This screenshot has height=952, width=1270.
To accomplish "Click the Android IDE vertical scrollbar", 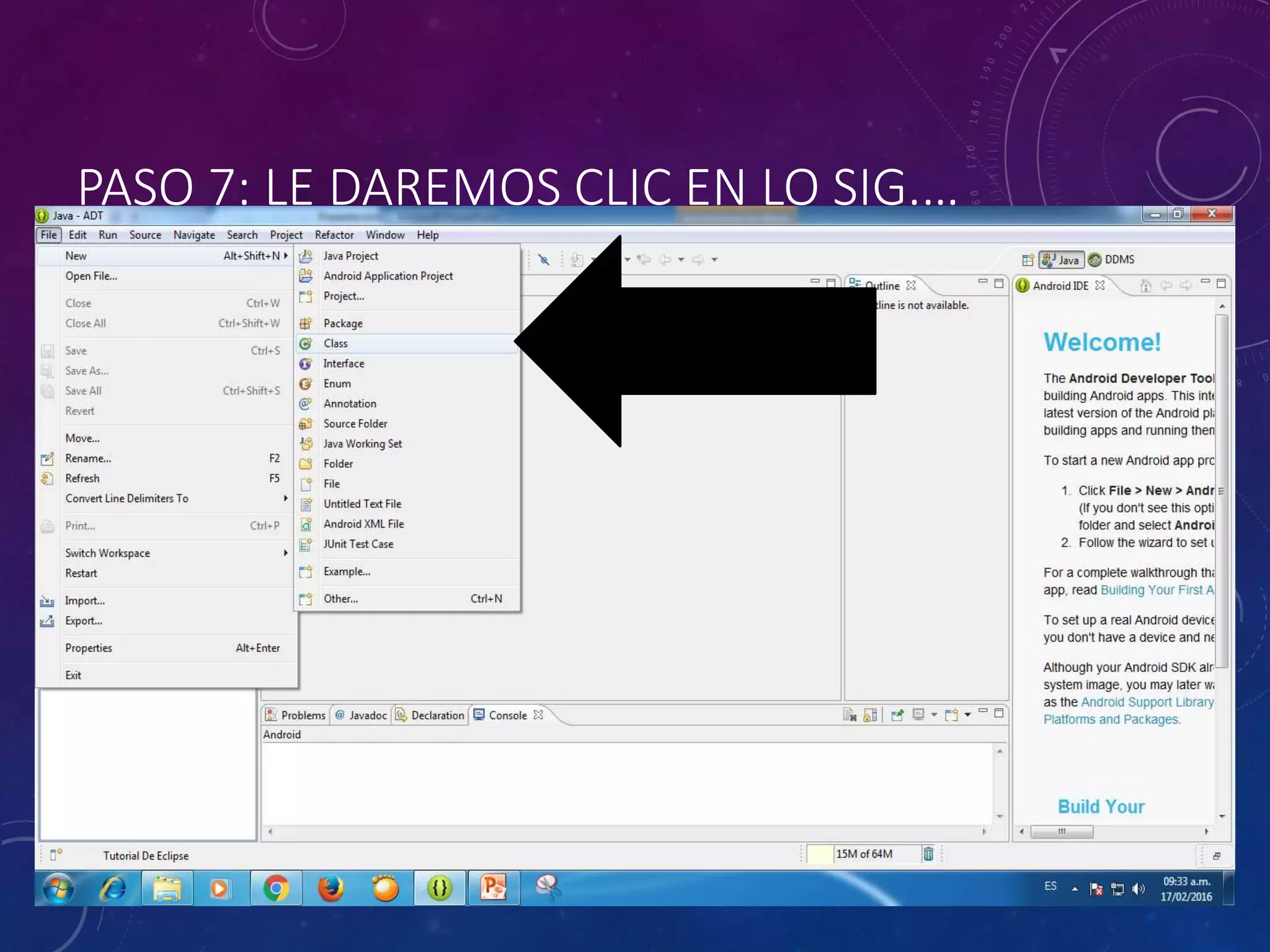I will pos(1222,491).
